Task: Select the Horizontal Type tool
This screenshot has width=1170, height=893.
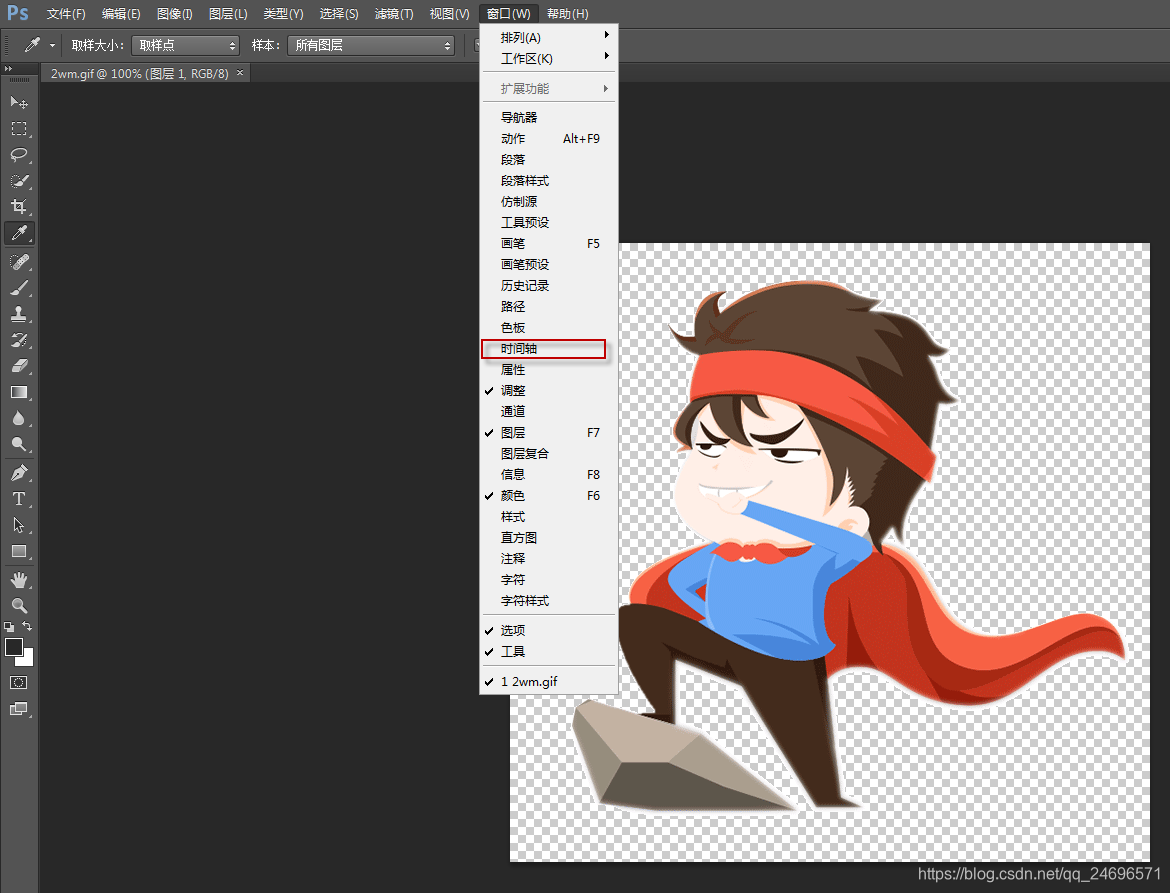Action: (19, 499)
